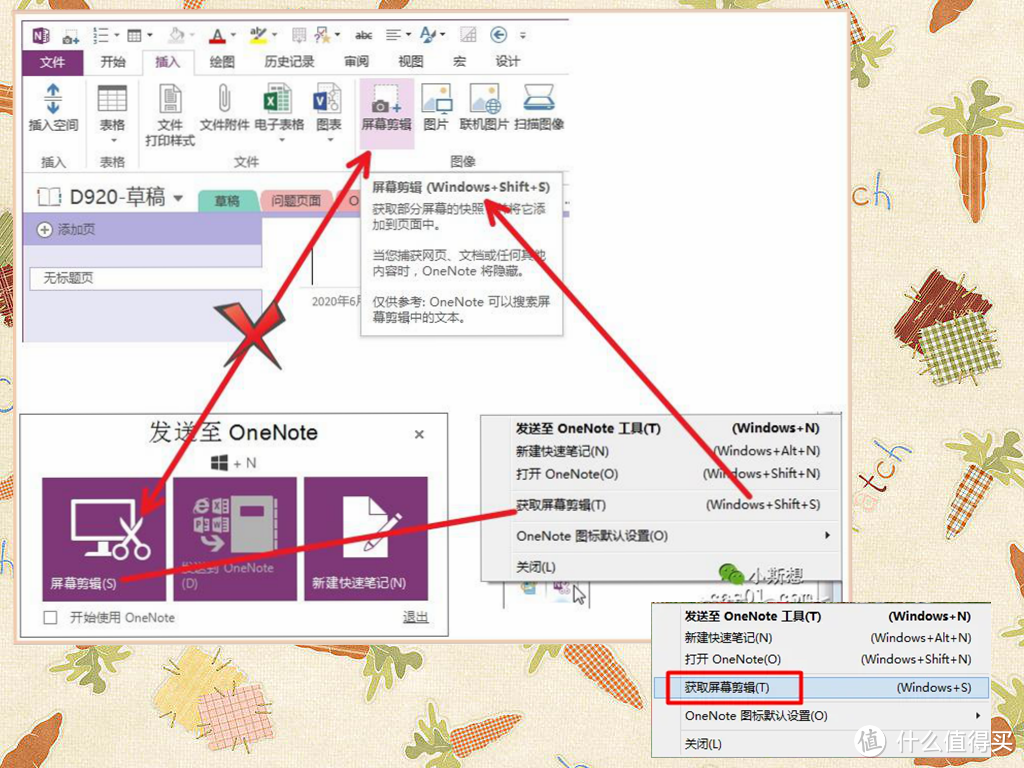Open the alignment dropdown arrow

408,35
